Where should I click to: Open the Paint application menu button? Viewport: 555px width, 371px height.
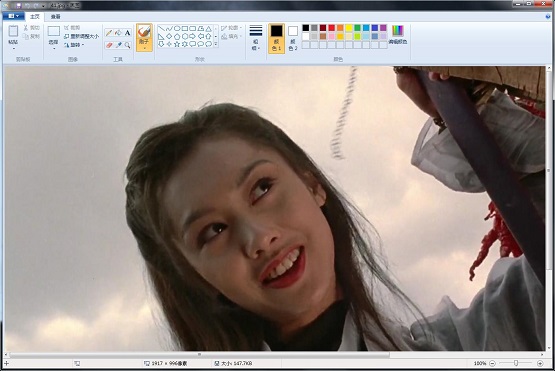(x=13, y=16)
